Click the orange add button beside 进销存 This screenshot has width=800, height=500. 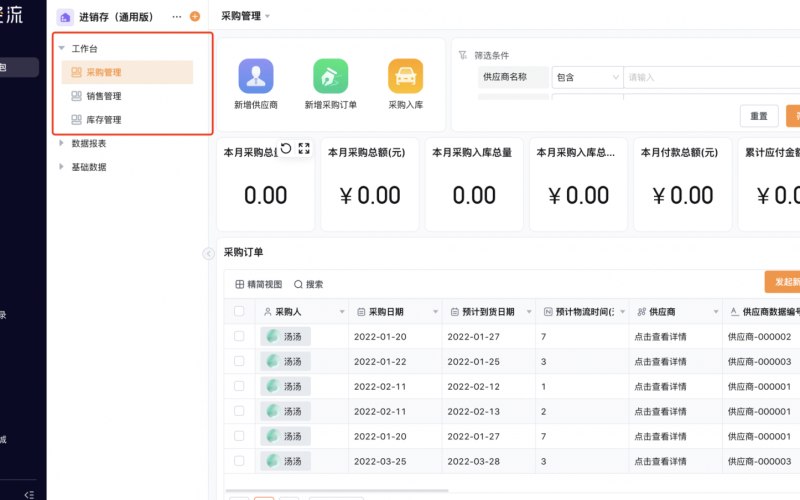195,16
